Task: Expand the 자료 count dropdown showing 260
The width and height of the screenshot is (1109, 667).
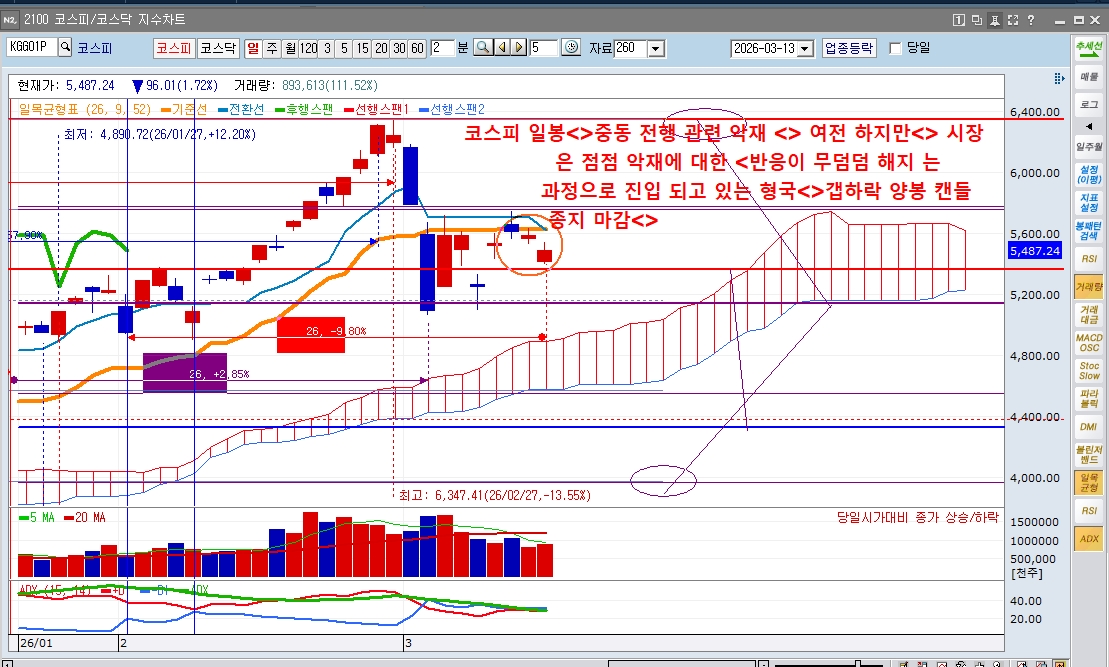Action: pos(656,48)
